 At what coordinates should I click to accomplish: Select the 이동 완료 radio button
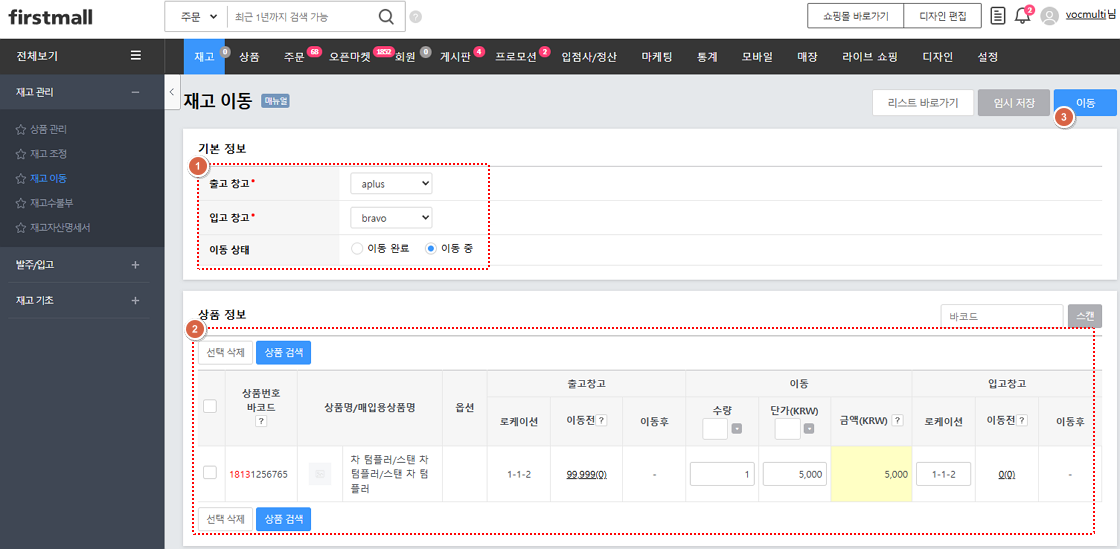[x=357, y=249]
